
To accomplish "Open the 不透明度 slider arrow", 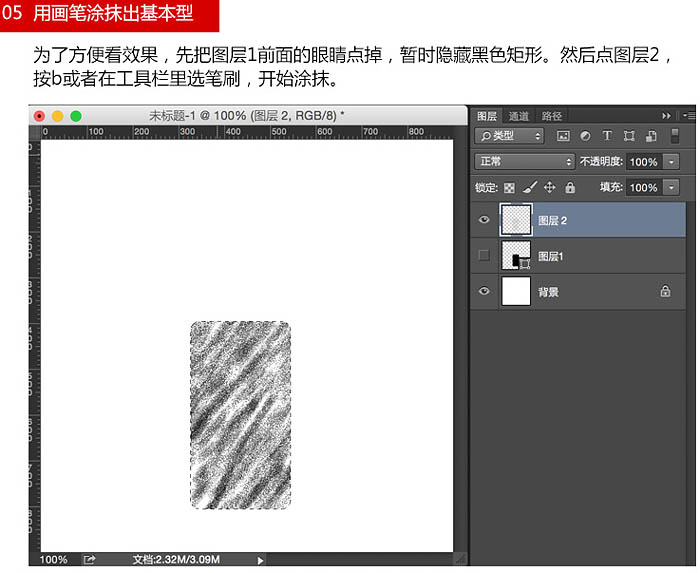I will click(671, 162).
